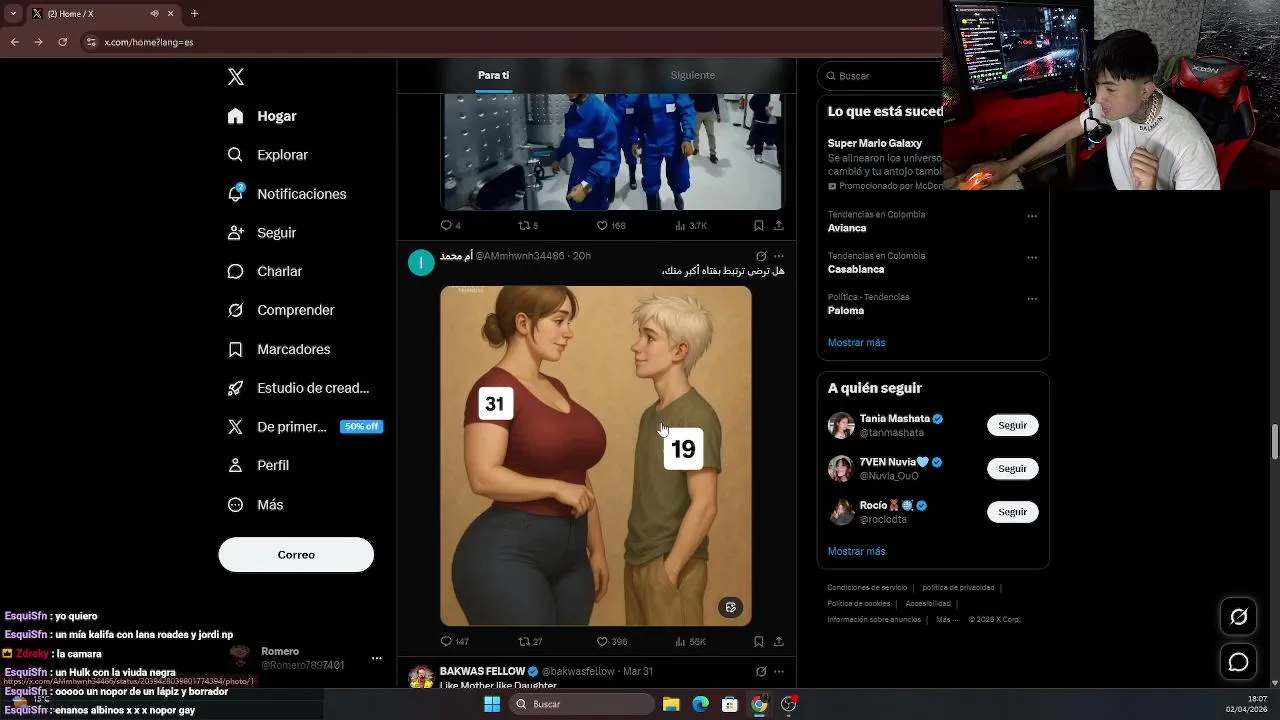Click the X logo in the sidebar
Image resolution: width=1280 pixels, height=720 pixels.
click(236, 77)
